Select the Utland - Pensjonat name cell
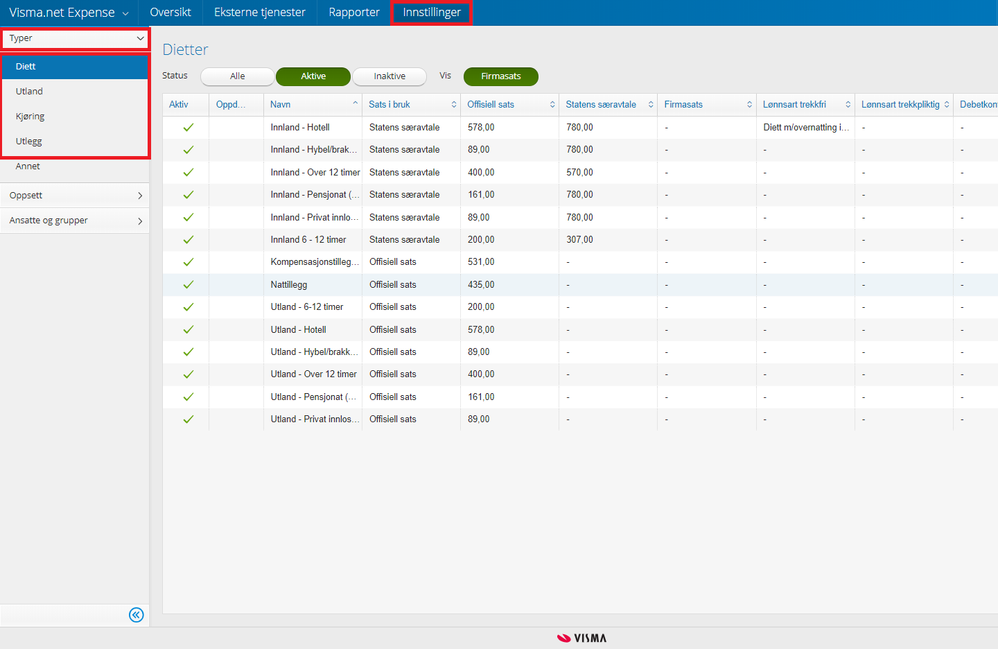Image resolution: width=998 pixels, height=649 pixels. [x=314, y=397]
